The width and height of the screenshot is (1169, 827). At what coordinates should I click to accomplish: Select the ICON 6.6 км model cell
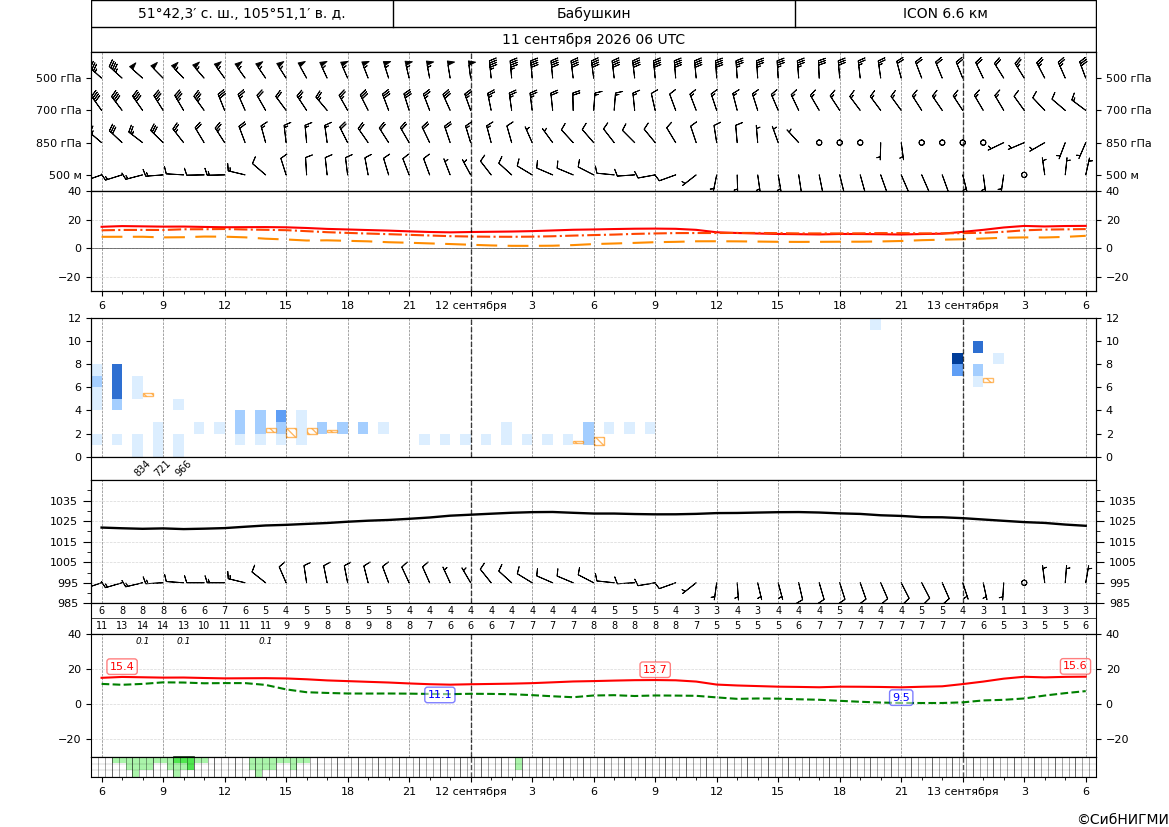click(x=945, y=13)
